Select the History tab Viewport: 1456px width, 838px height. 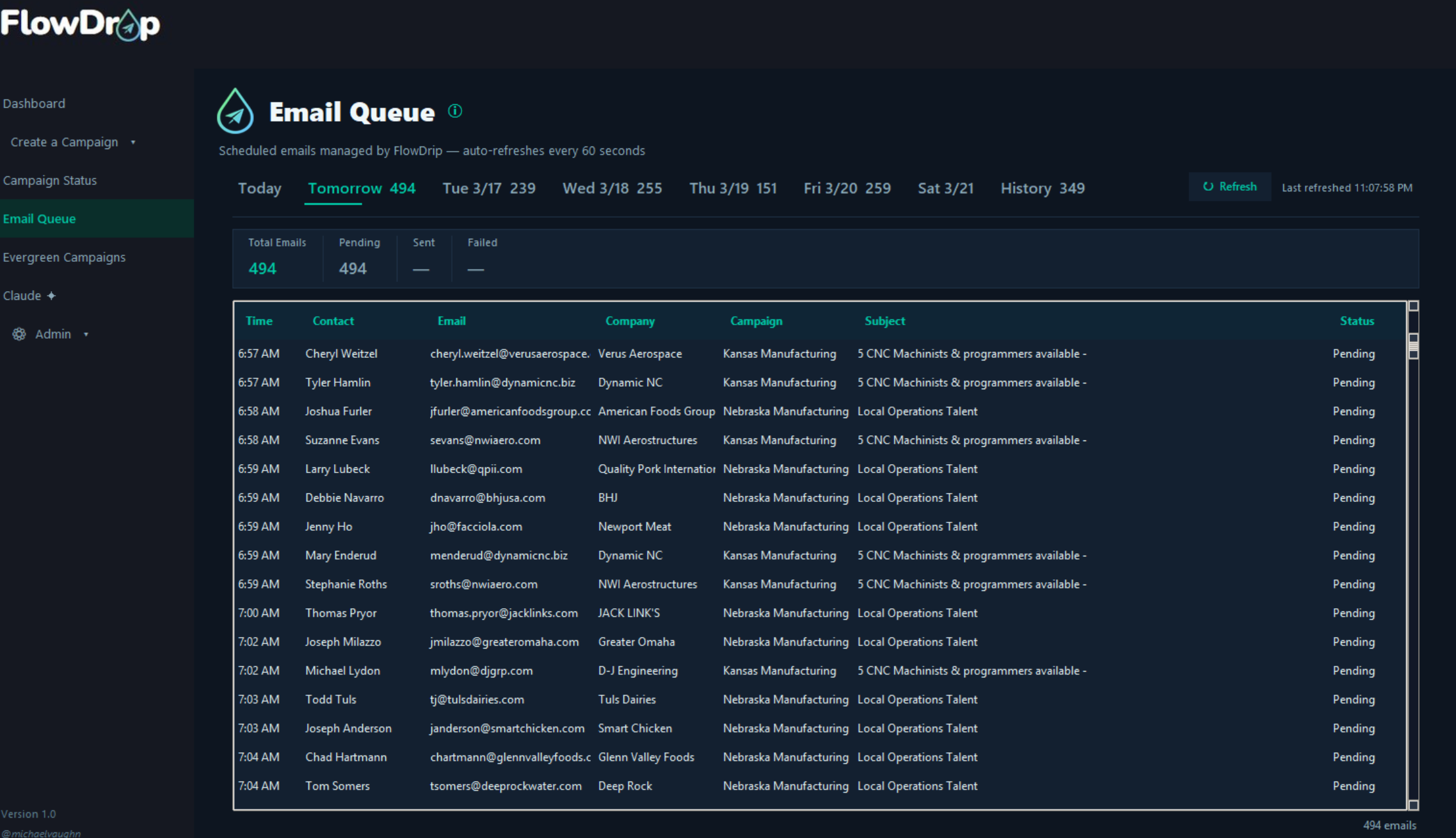pyautogui.click(x=1042, y=188)
